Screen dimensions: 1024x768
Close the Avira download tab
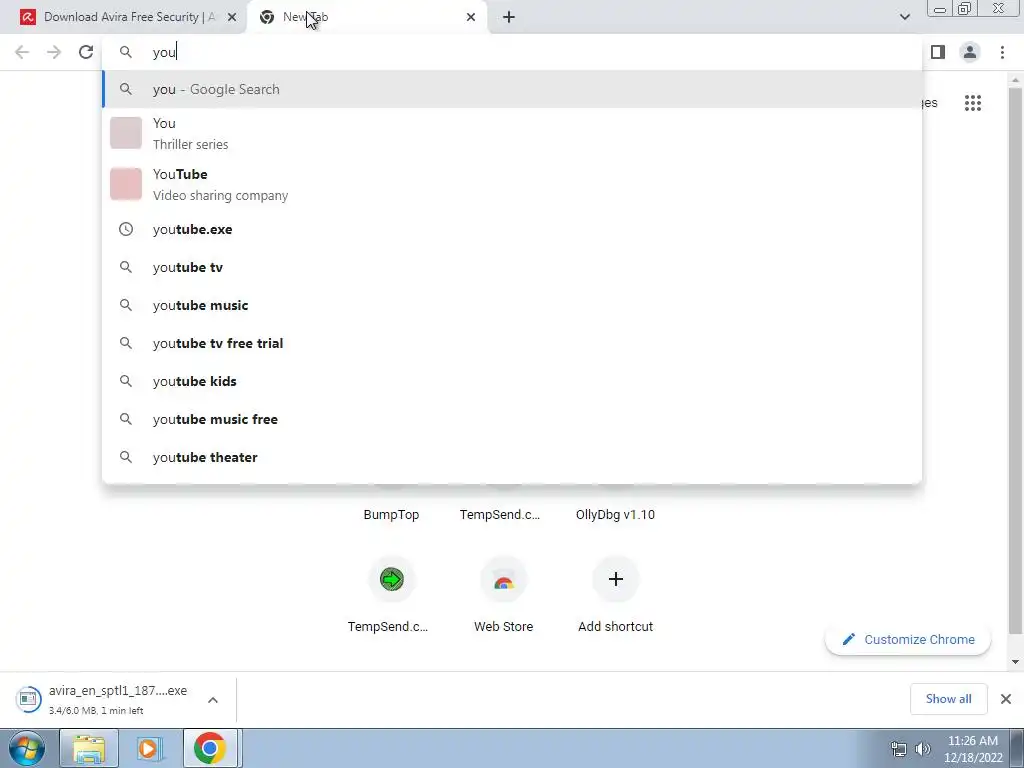(x=232, y=17)
